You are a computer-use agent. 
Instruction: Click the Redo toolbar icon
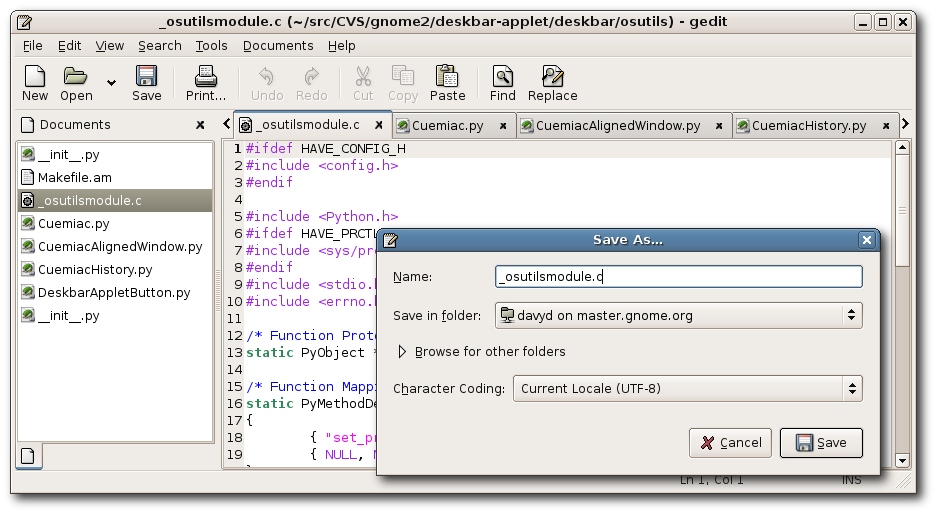point(311,77)
